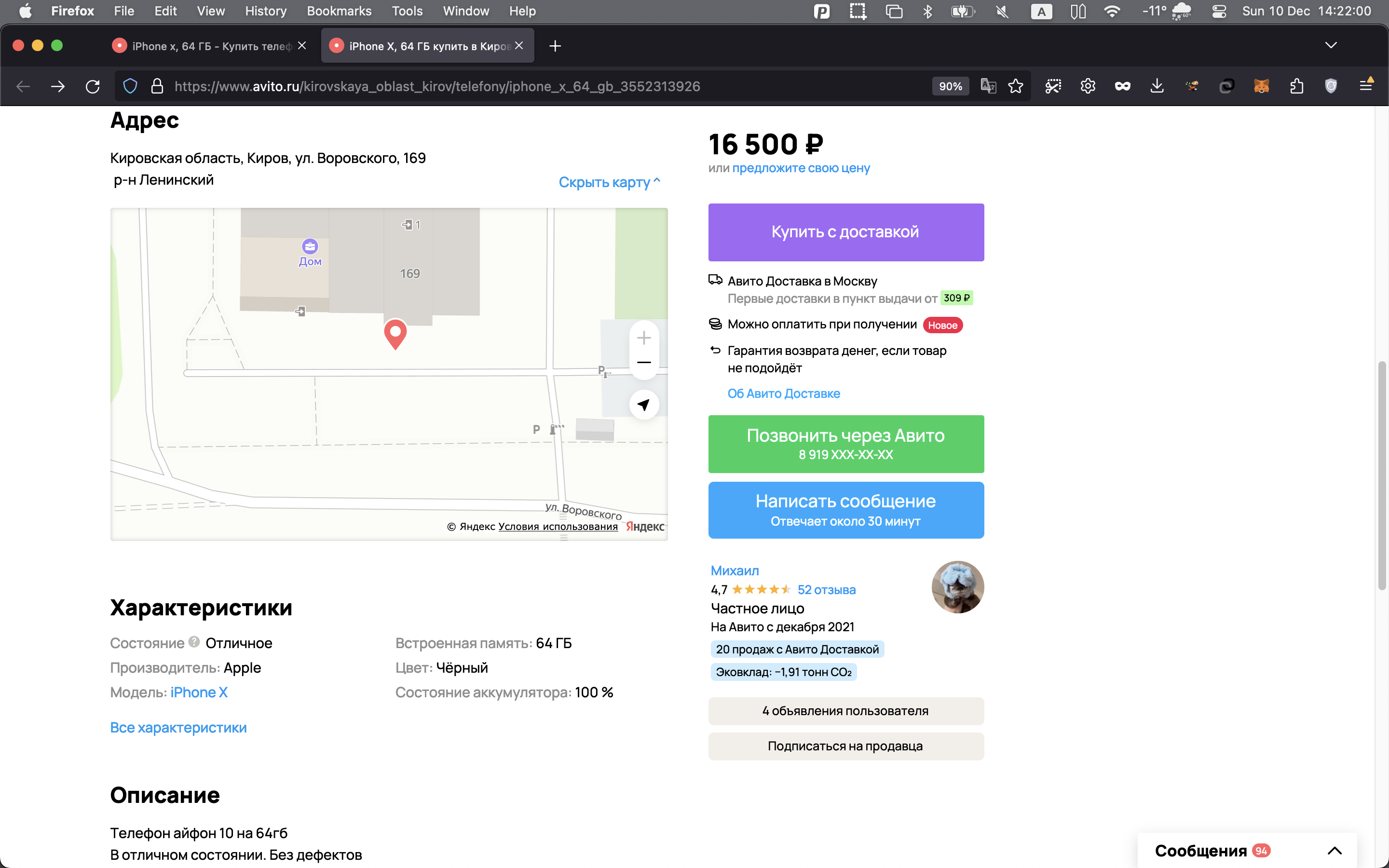Open the list all tabs dropdown
This screenshot has height=868, width=1389.
pyautogui.click(x=1331, y=45)
